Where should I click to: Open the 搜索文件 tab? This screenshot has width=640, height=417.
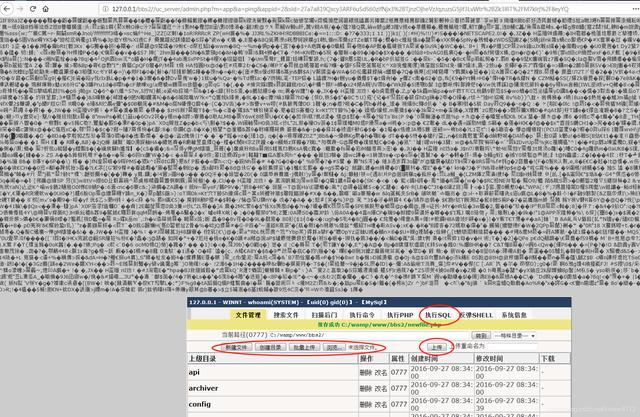(286, 315)
